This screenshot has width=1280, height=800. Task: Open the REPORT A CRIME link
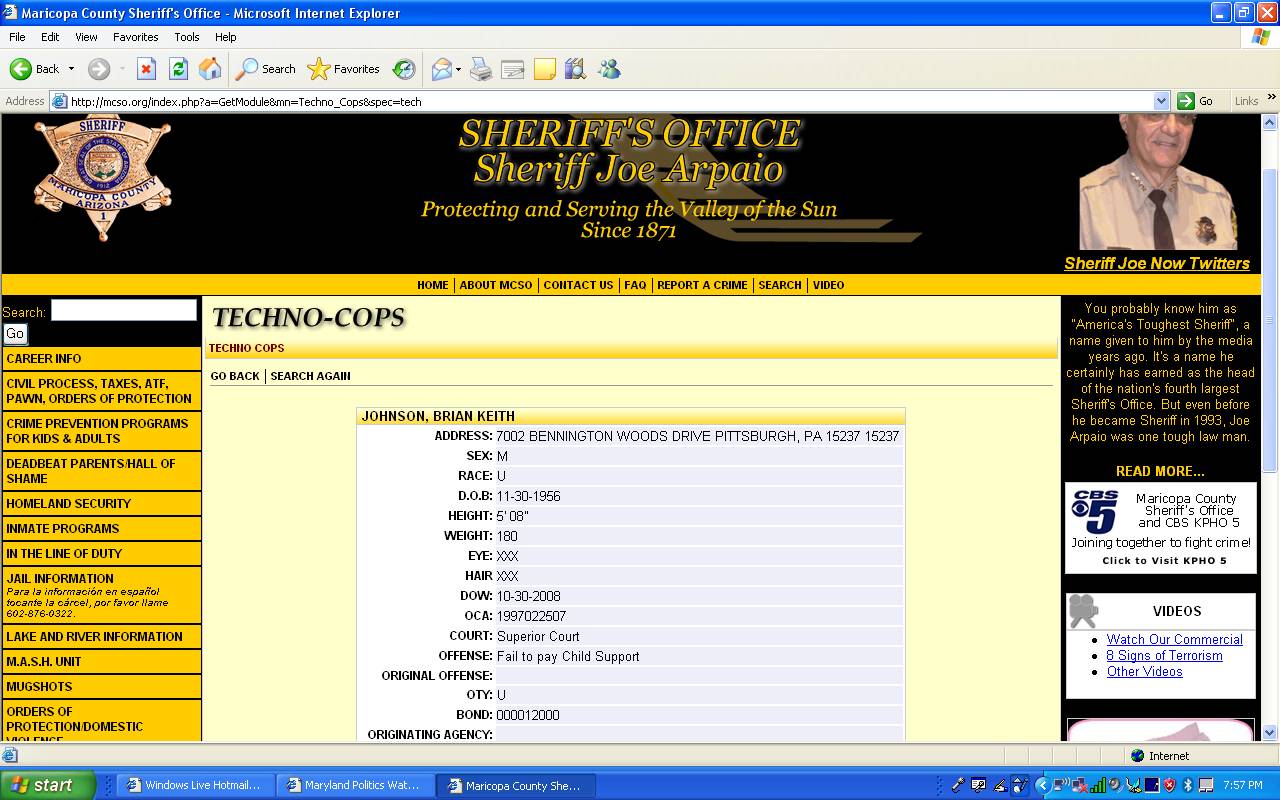coord(702,285)
